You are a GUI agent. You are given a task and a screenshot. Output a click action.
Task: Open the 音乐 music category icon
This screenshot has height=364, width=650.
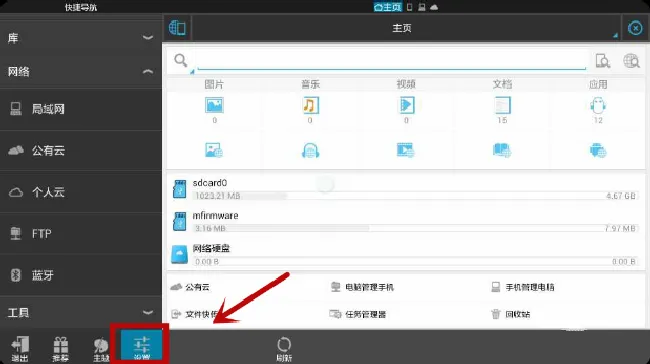pos(310,105)
